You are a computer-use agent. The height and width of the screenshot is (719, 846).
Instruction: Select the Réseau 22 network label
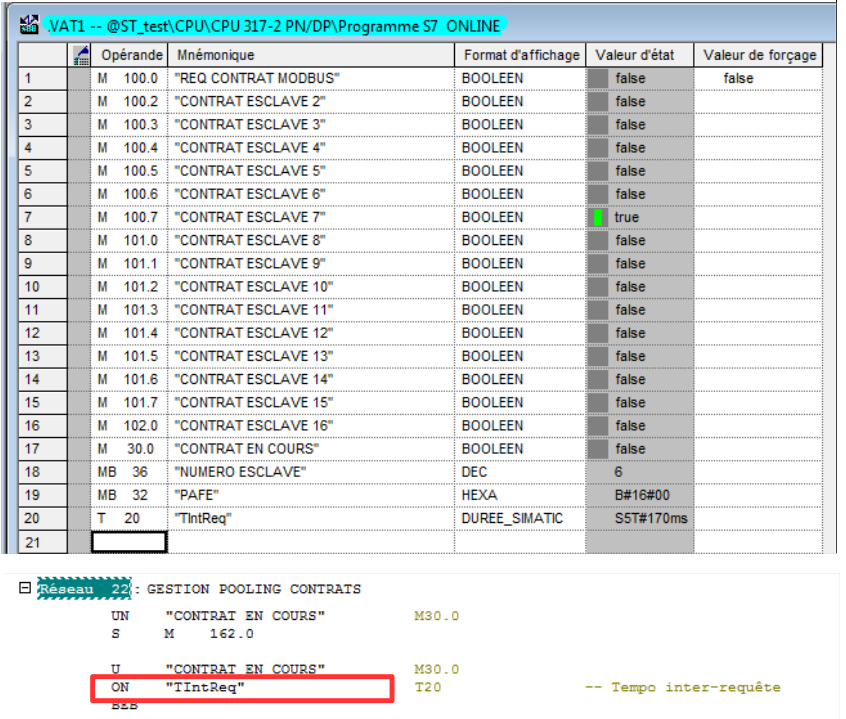click(84, 588)
